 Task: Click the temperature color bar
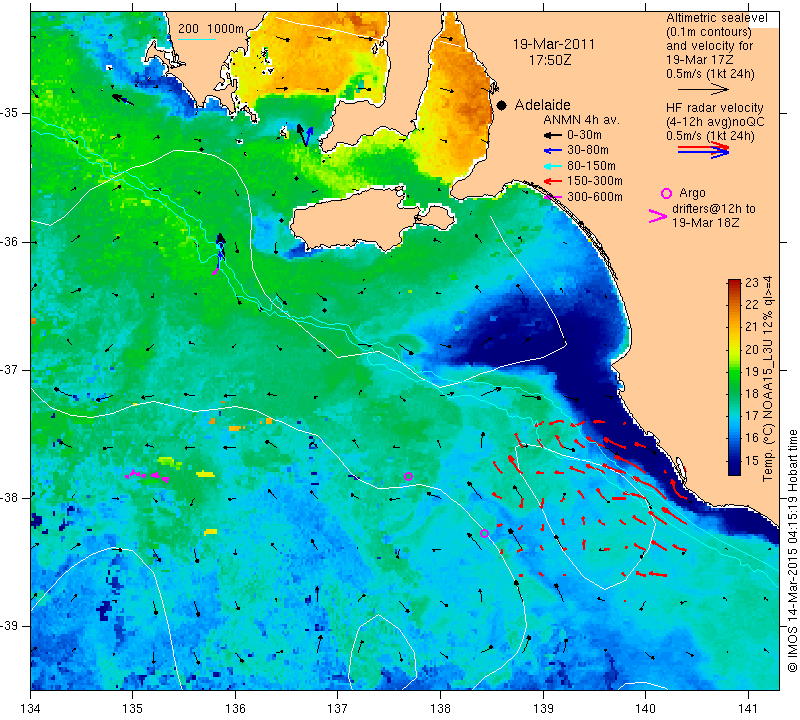click(x=734, y=377)
